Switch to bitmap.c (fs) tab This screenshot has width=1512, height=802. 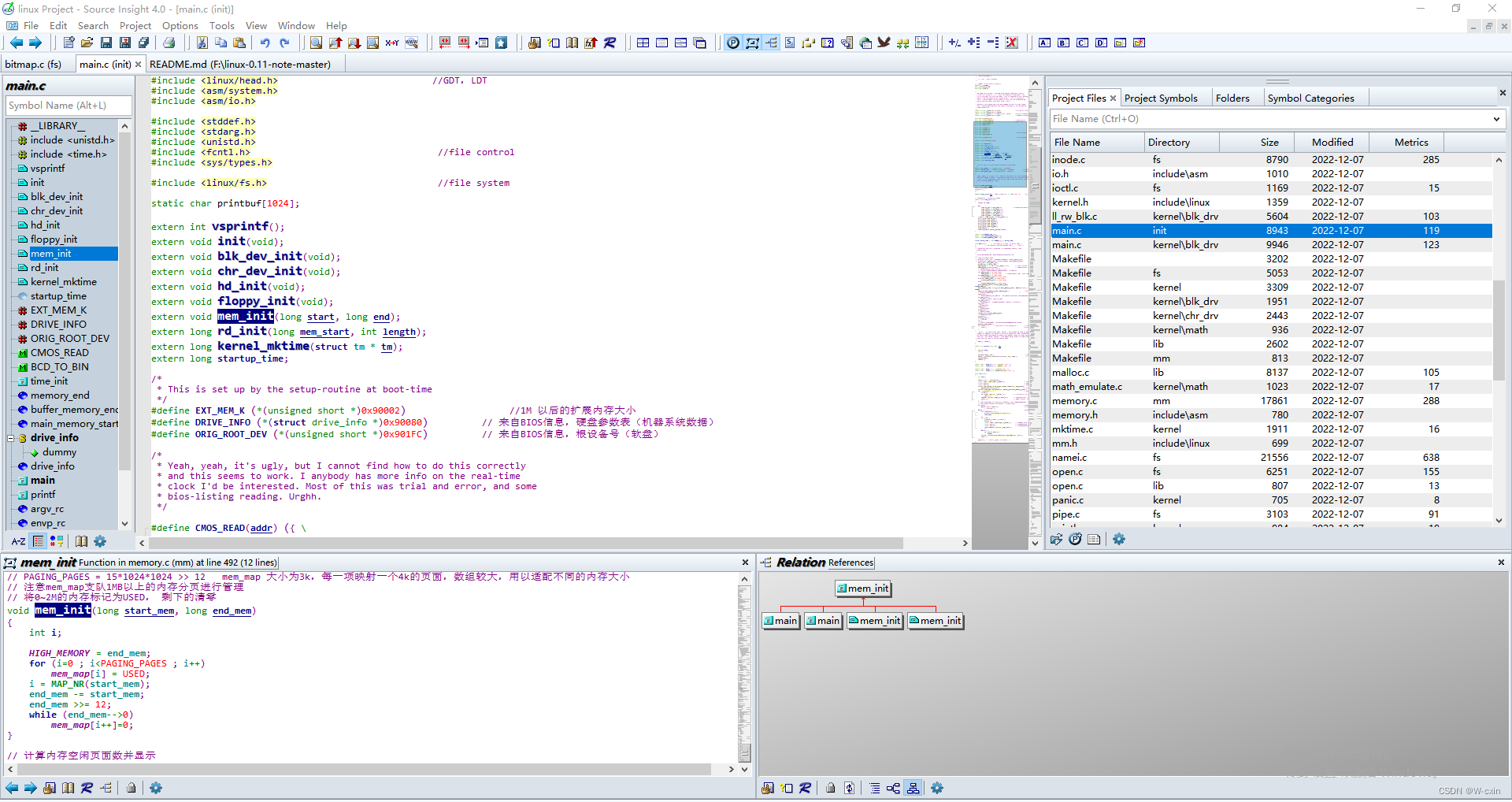tap(33, 64)
